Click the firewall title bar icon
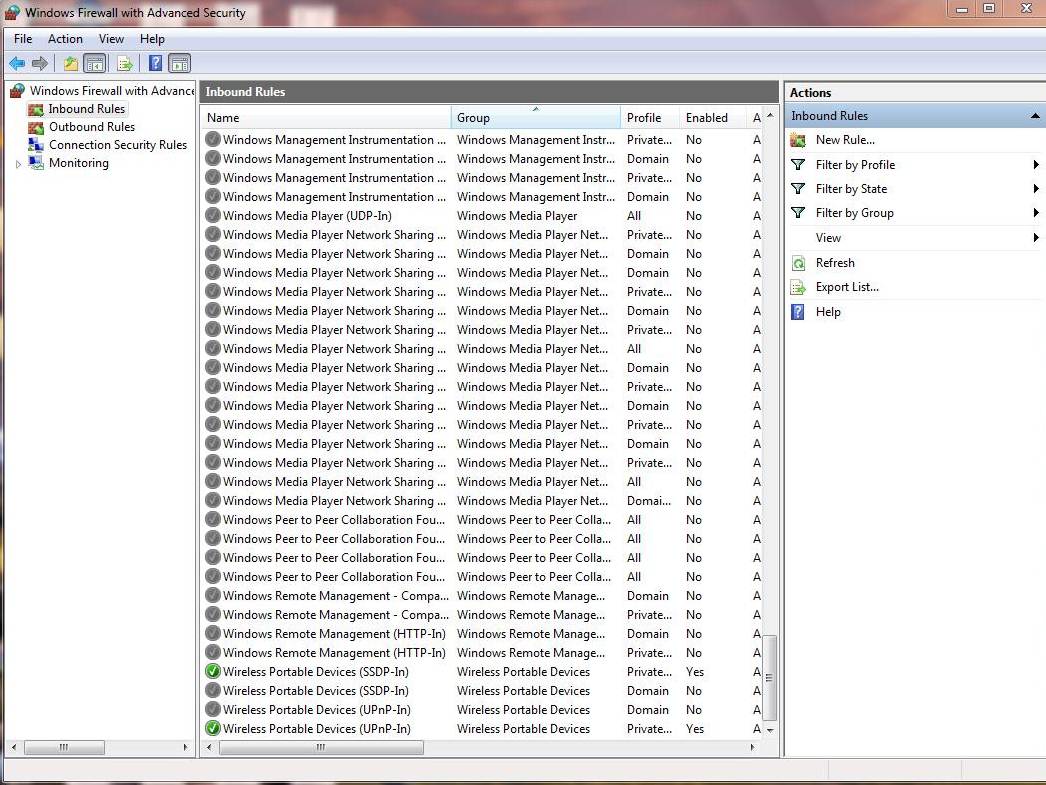This screenshot has height=785, width=1046. pyautogui.click(x=12, y=12)
